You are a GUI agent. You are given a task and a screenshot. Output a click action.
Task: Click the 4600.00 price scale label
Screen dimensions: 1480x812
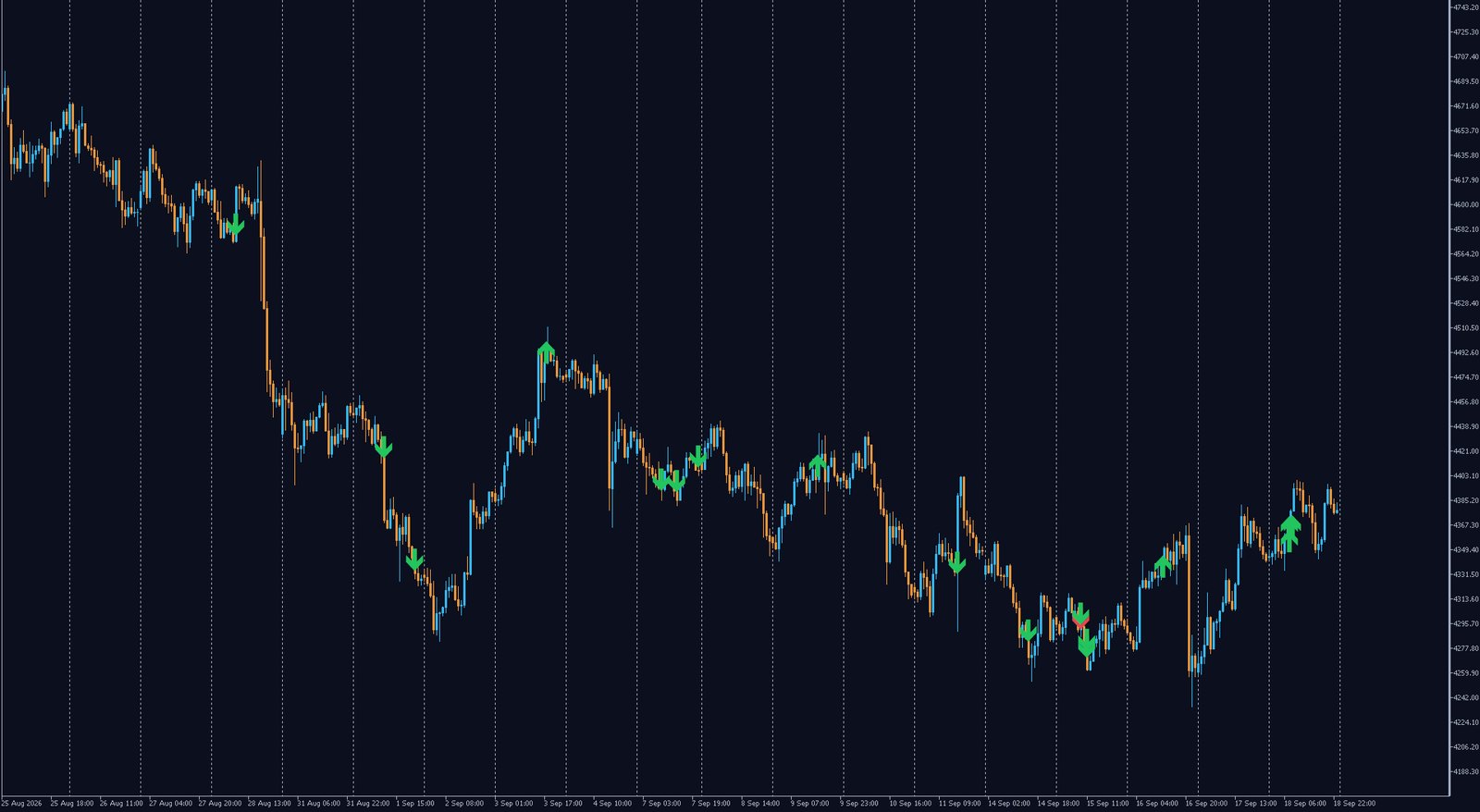point(1466,204)
